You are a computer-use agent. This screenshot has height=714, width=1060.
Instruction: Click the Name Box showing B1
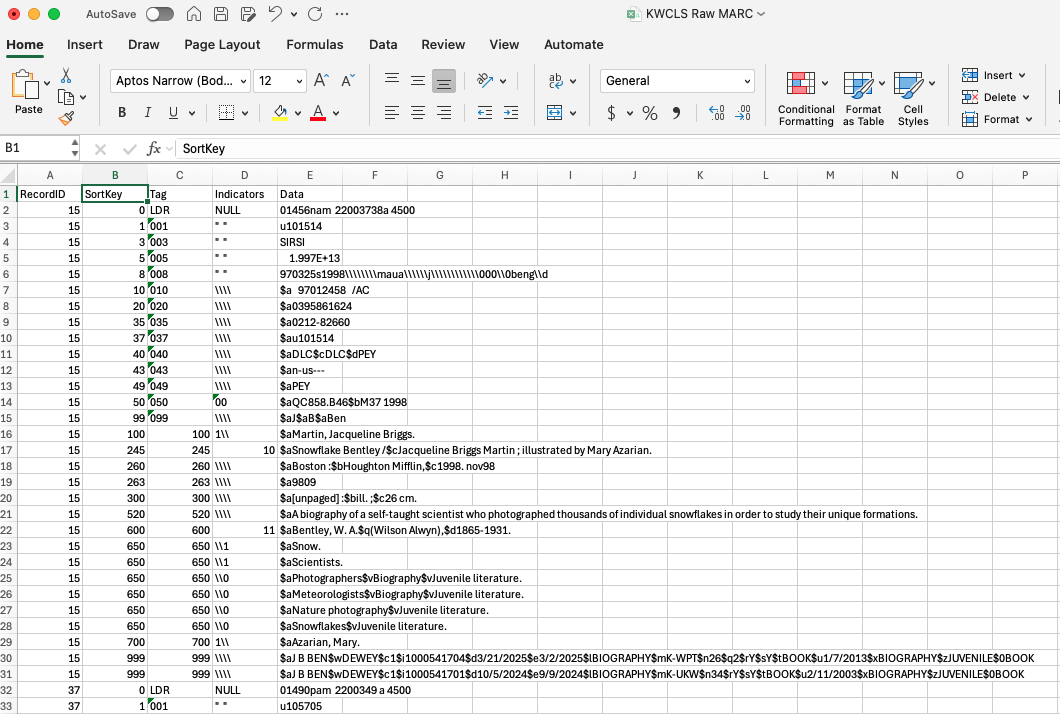pyautogui.click(x=36, y=148)
